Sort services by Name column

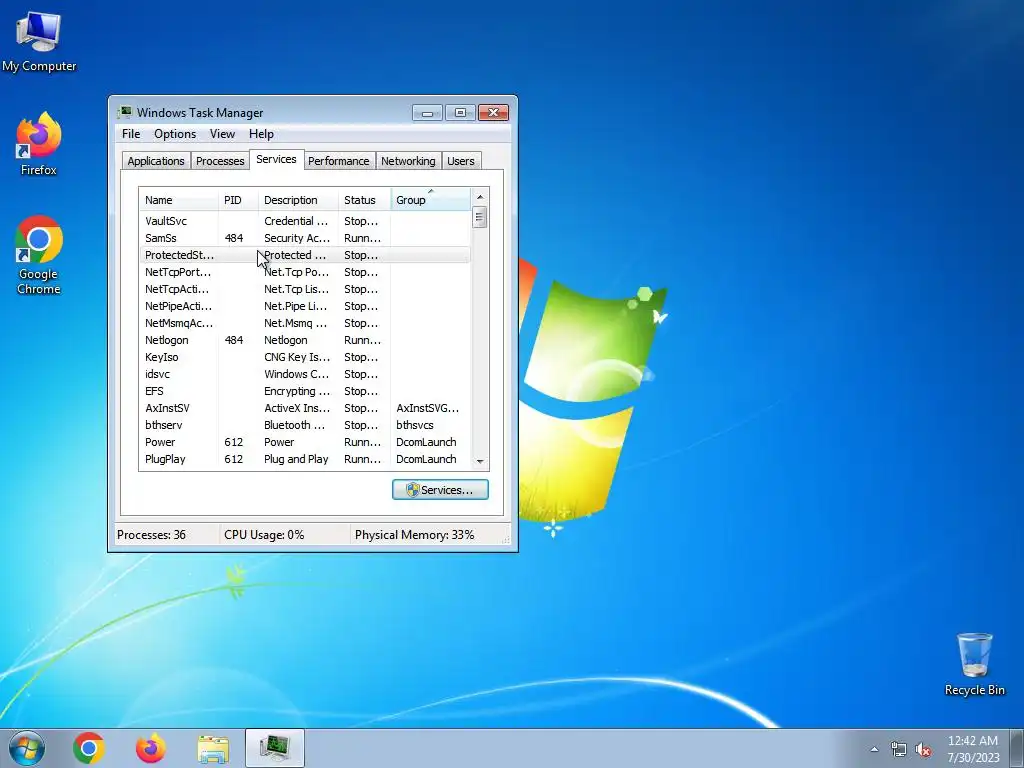pyautogui.click(x=179, y=200)
